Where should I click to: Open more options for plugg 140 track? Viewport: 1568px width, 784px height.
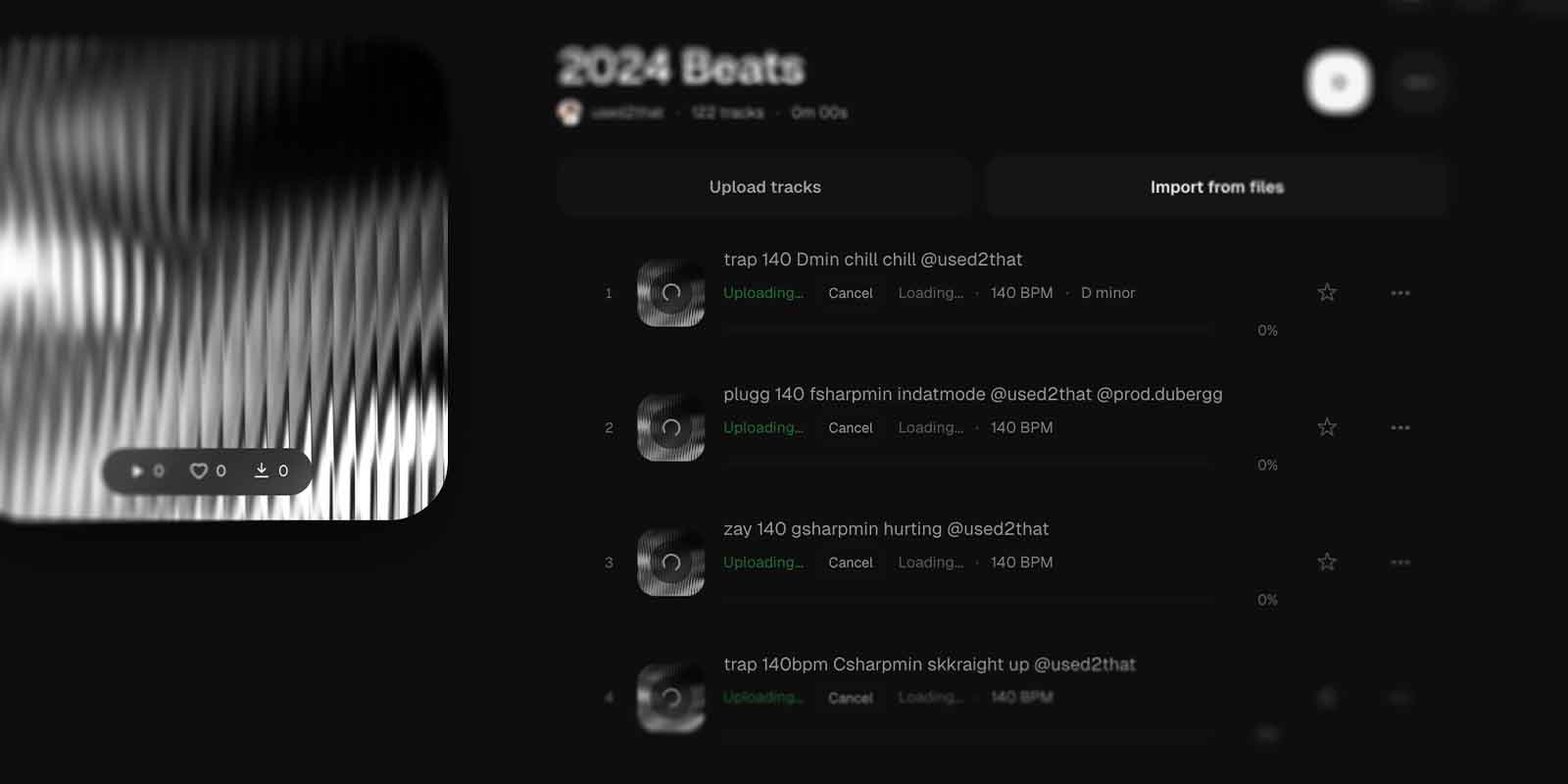pos(1400,427)
